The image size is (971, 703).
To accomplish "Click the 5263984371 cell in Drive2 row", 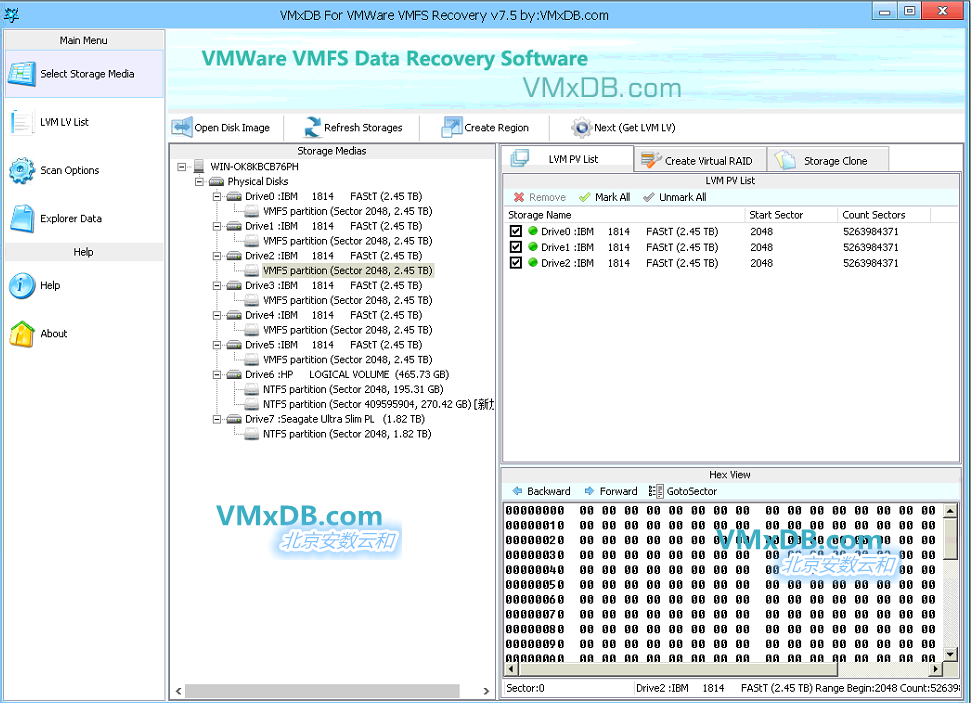I will (871, 263).
